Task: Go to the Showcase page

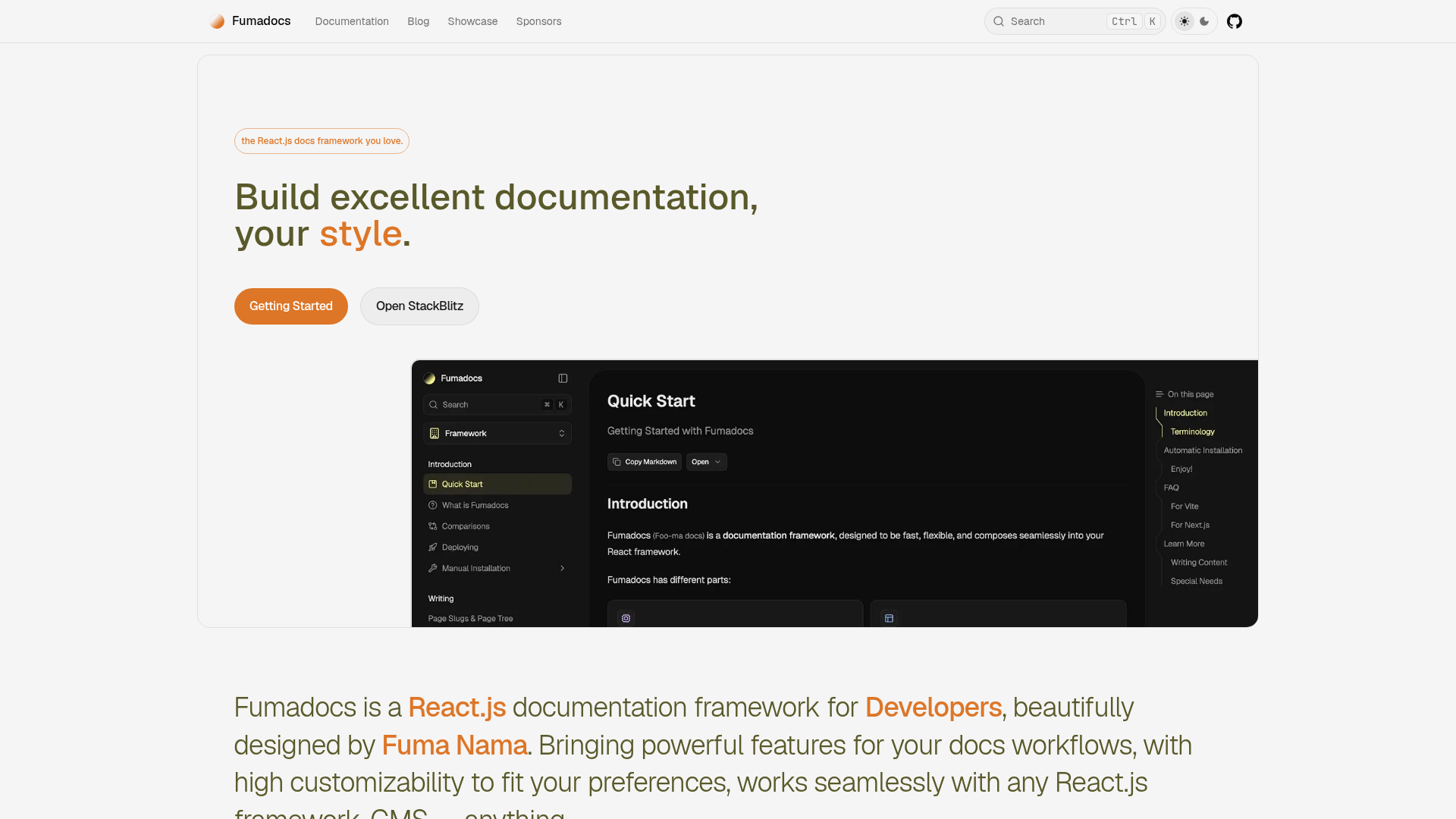Action: click(472, 21)
